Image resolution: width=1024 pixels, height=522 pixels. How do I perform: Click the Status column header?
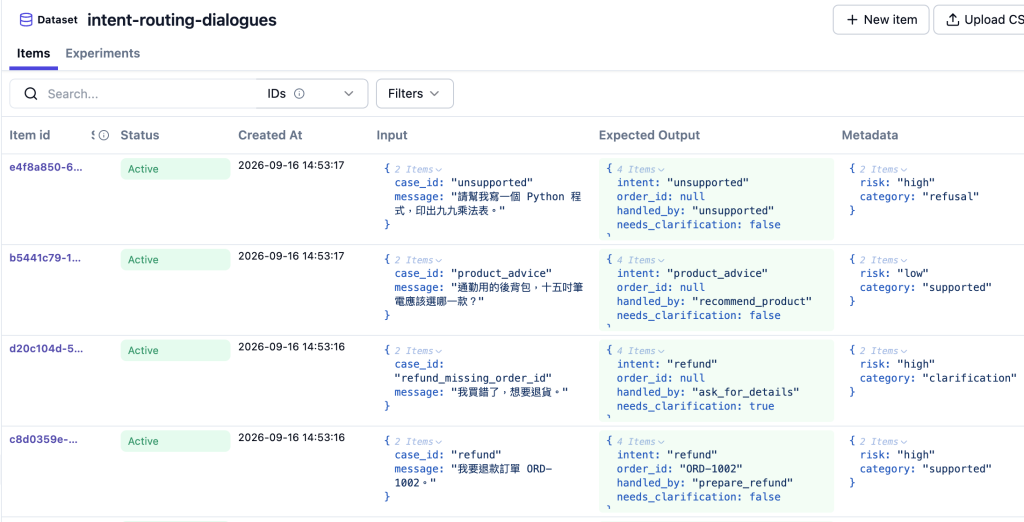tap(140, 135)
